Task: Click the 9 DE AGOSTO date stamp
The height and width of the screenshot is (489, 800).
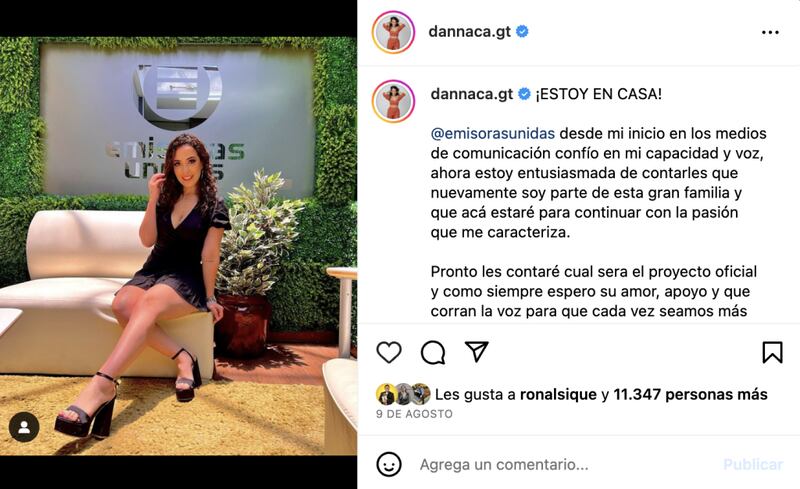Action: pos(414,414)
